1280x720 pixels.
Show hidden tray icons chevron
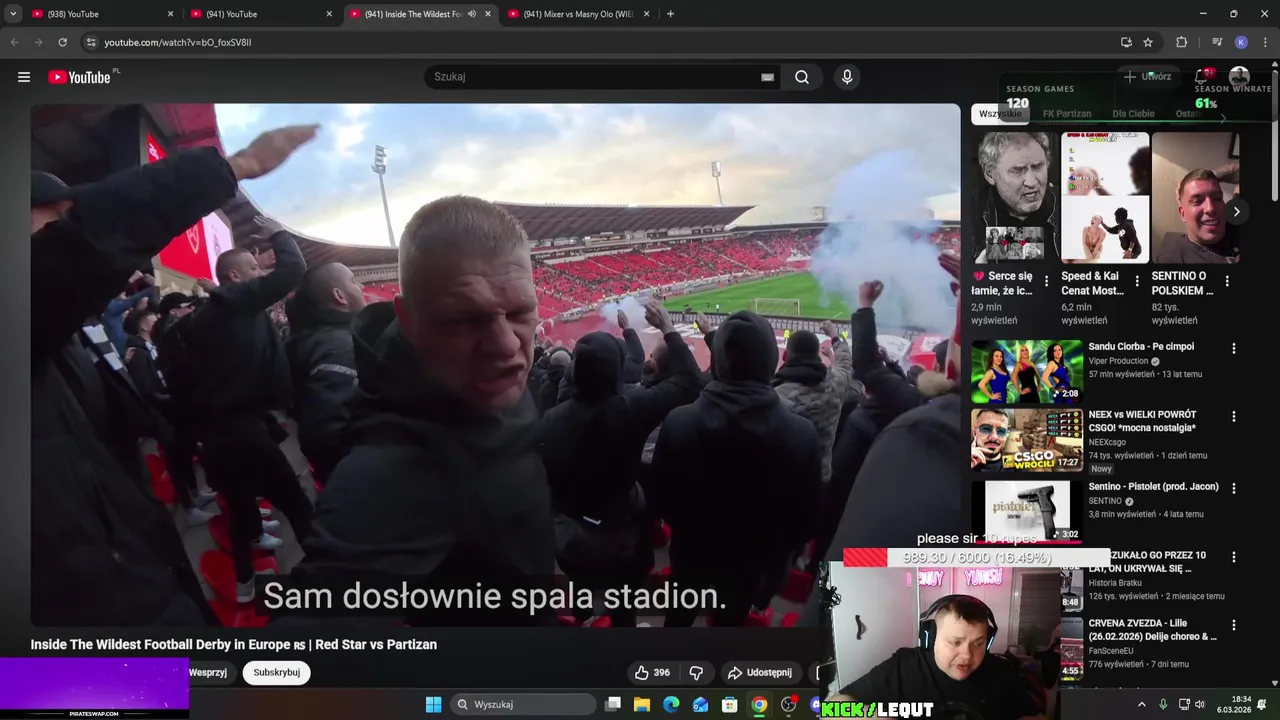point(1142,704)
